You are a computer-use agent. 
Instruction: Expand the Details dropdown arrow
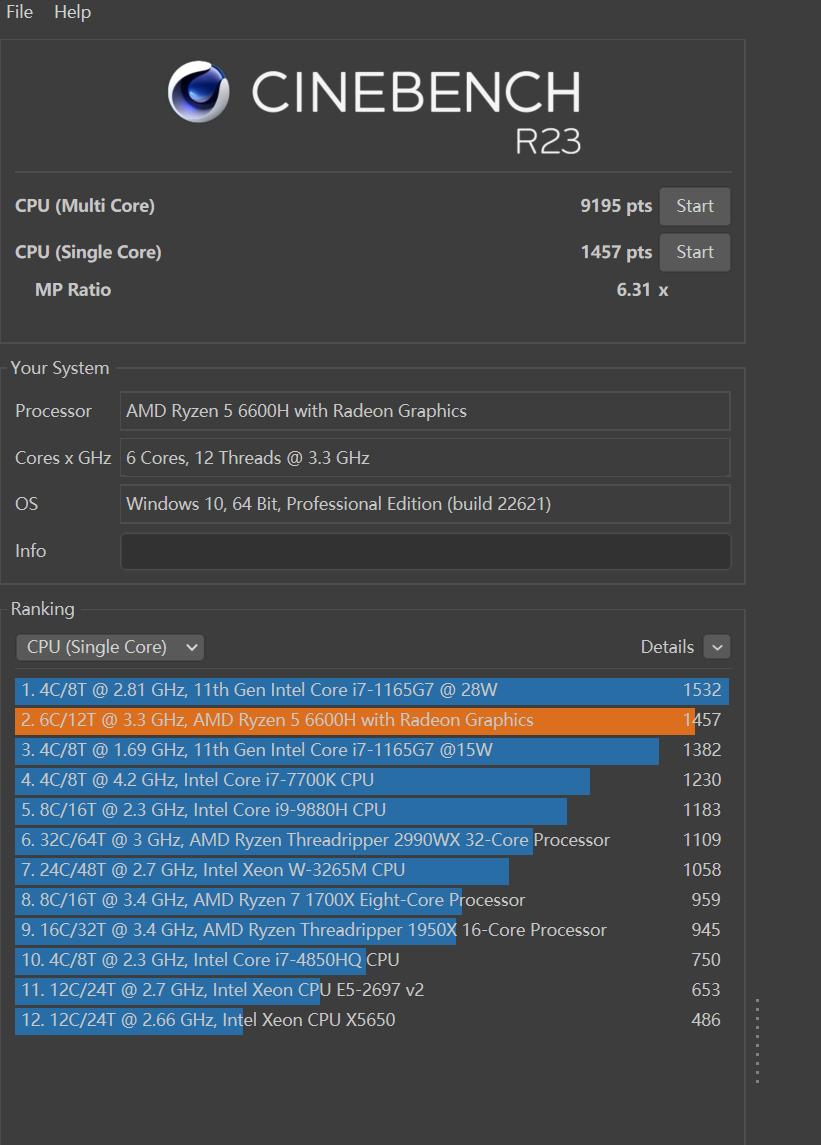[x=716, y=647]
